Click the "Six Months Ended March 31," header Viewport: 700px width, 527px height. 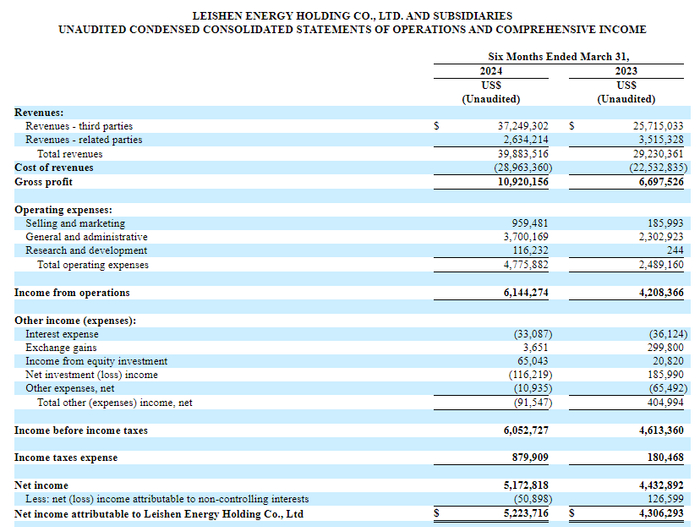point(558,57)
